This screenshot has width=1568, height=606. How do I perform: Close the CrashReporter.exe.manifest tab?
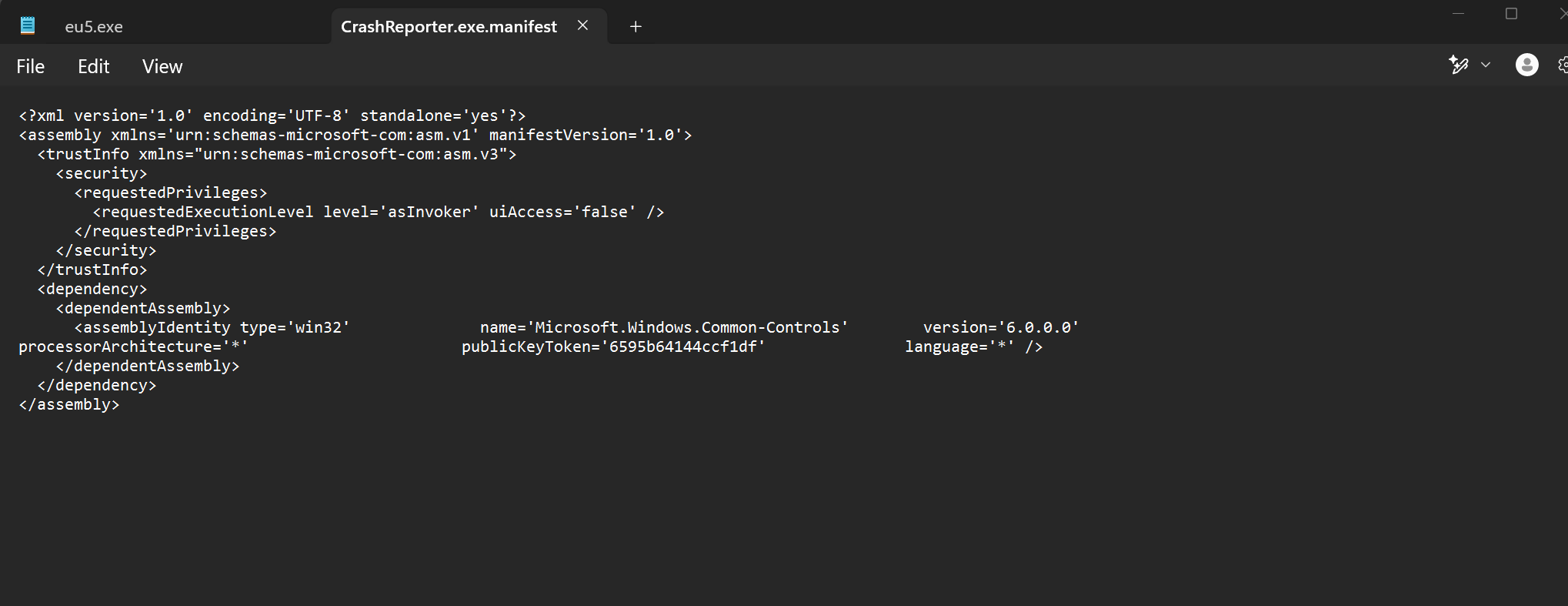583,25
